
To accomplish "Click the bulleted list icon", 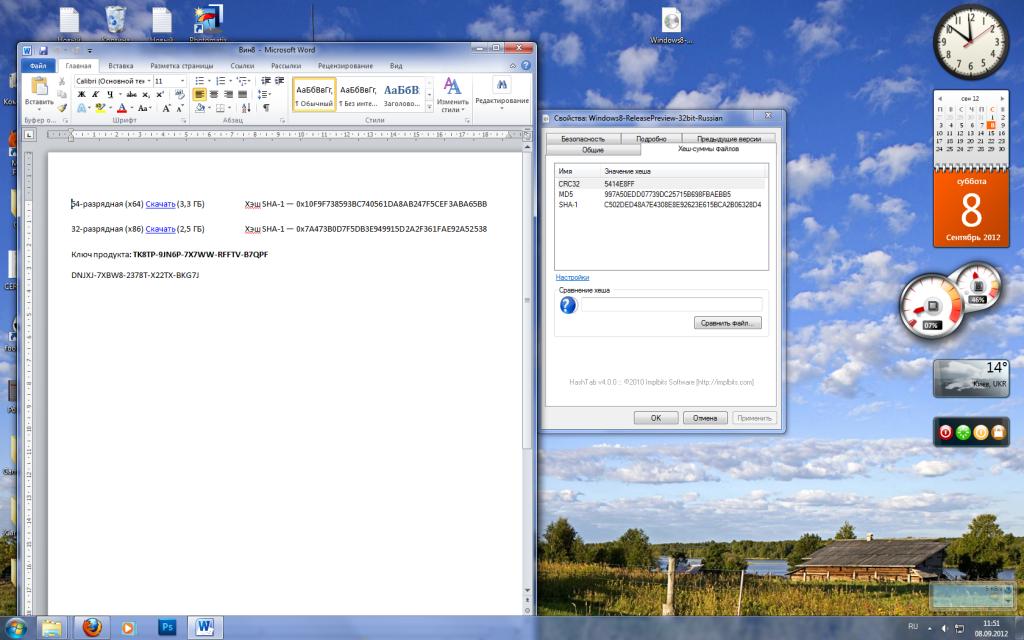I will point(200,81).
